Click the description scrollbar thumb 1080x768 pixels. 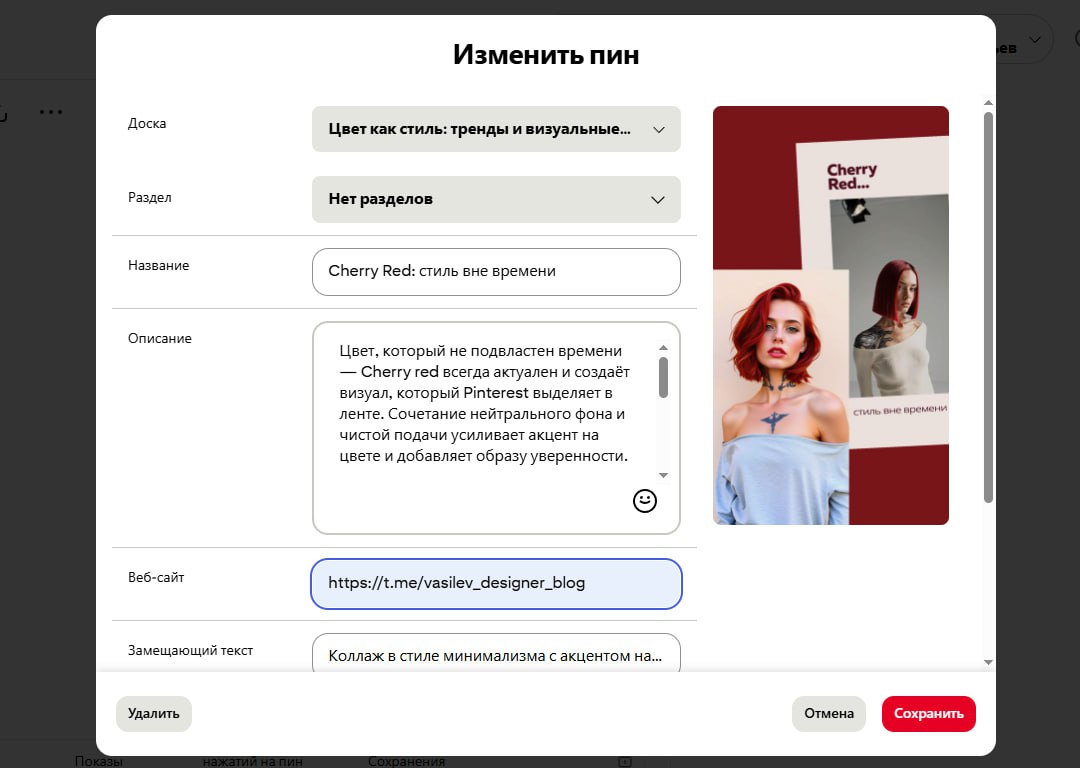click(x=663, y=377)
